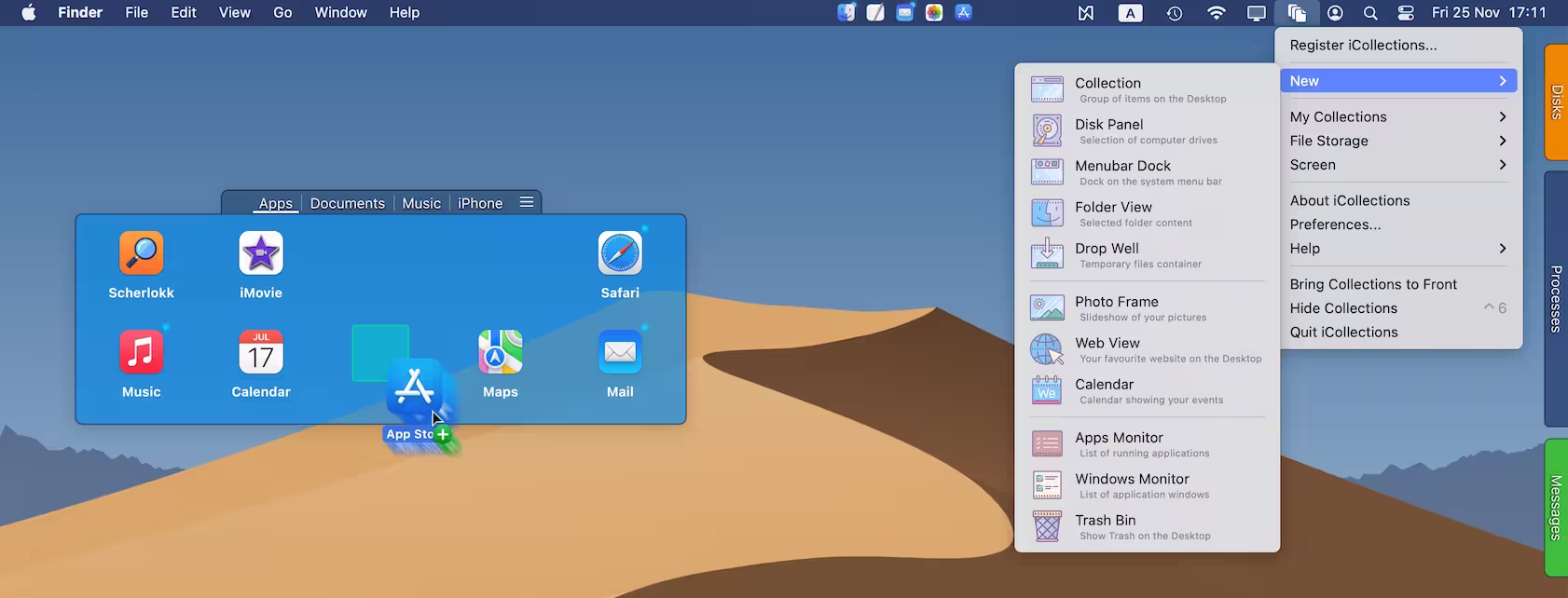Click the Windows Monitor icon
This screenshot has height=598, width=1568.
(1047, 485)
